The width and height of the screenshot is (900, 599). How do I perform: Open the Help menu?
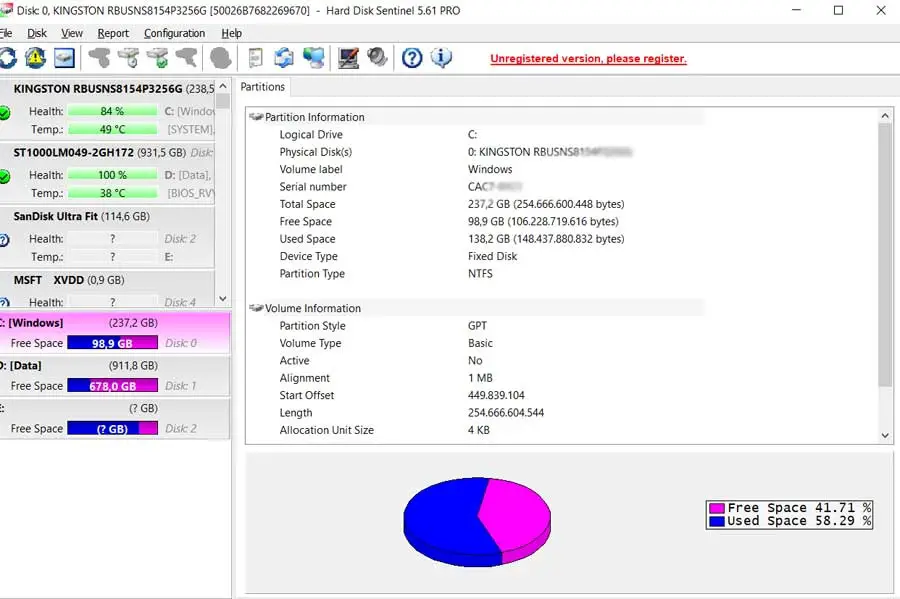(231, 33)
